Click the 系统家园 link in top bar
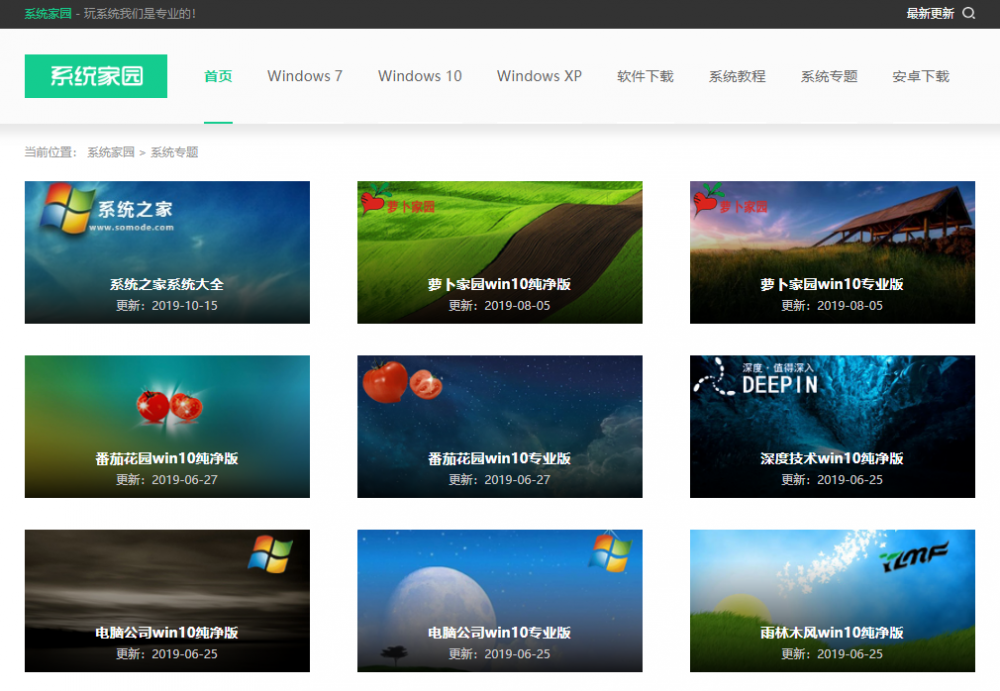 click(48, 13)
